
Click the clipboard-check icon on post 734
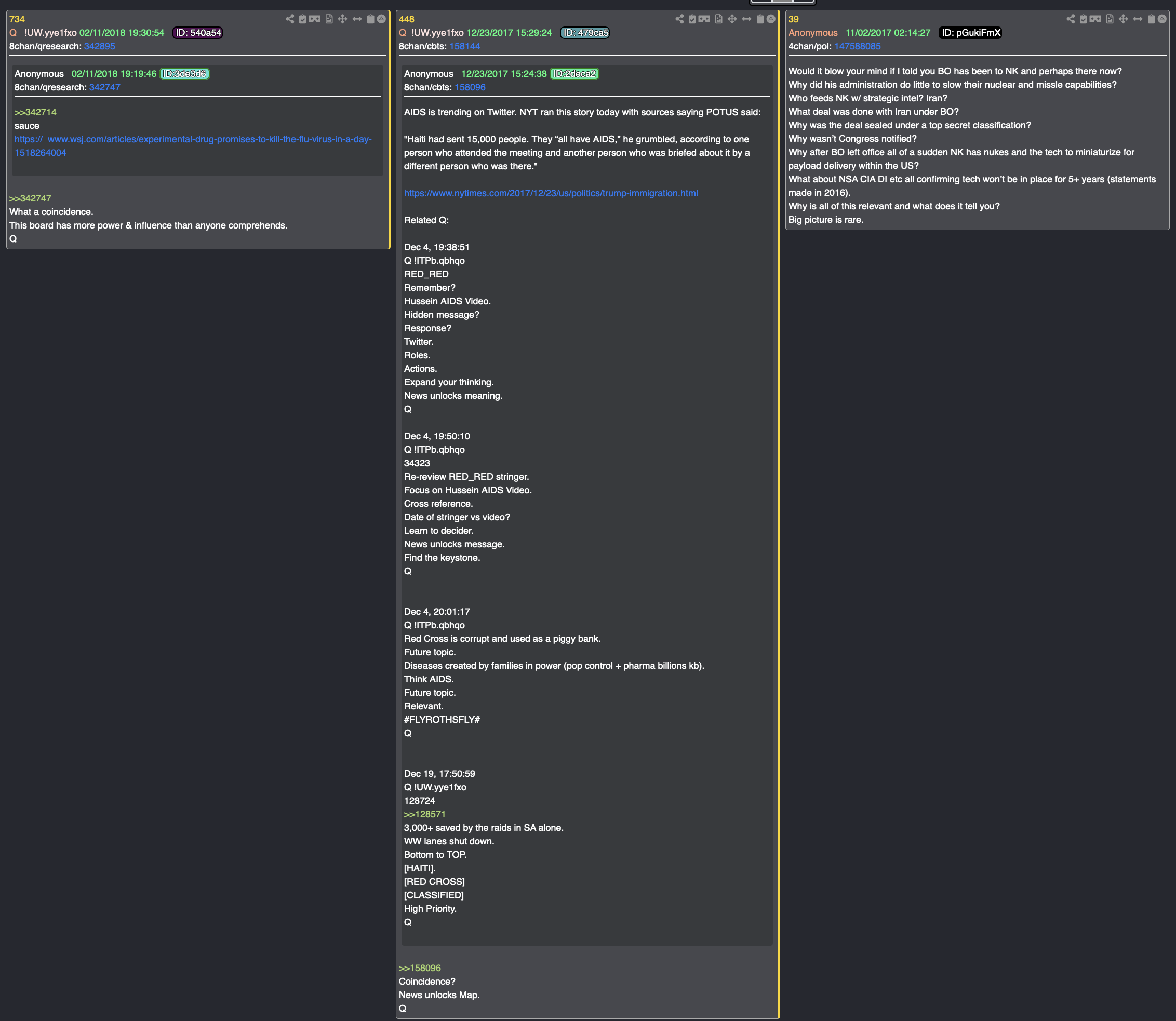point(302,19)
